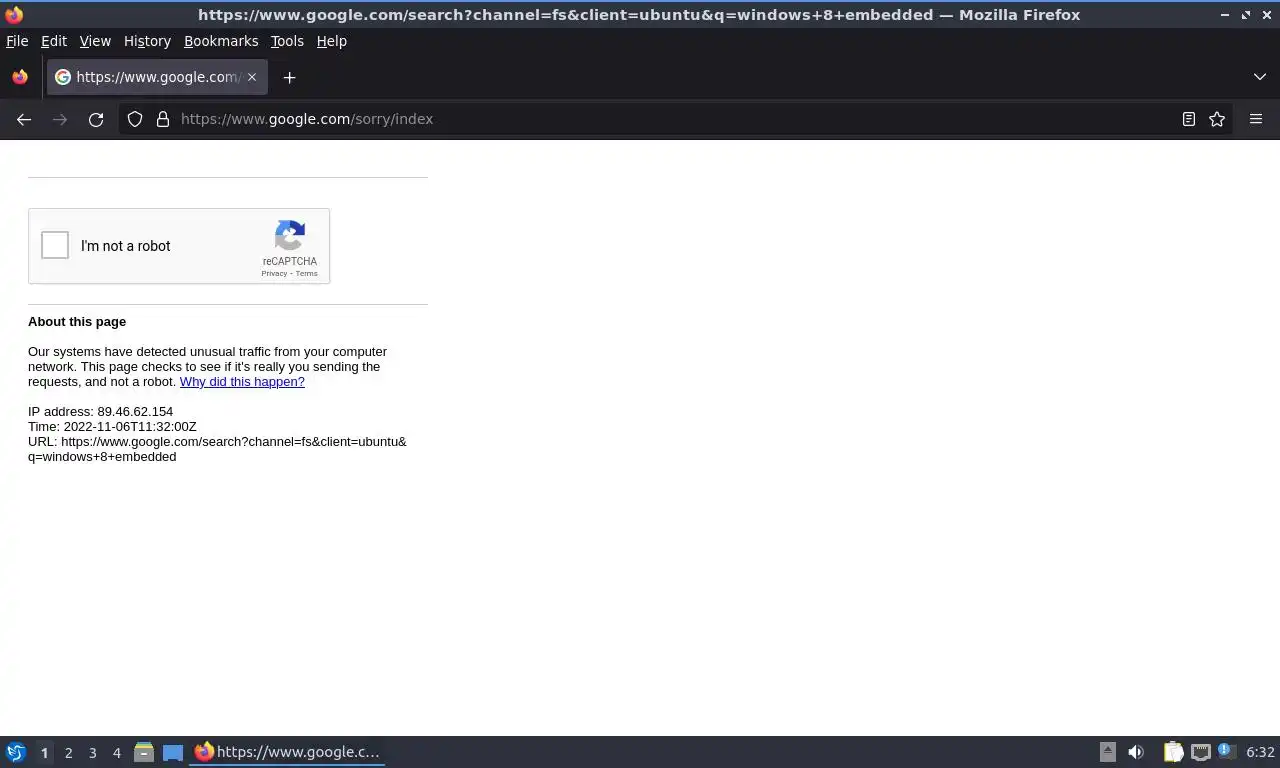Switch to workspace 2
Viewport: 1280px width, 768px height.
tap(68, 752)
